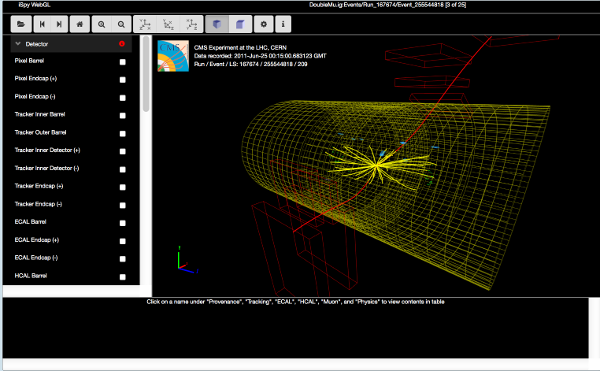Select Tracker Outer Barrel label
This screenshot has height=371, width=600.
(40, 132)
